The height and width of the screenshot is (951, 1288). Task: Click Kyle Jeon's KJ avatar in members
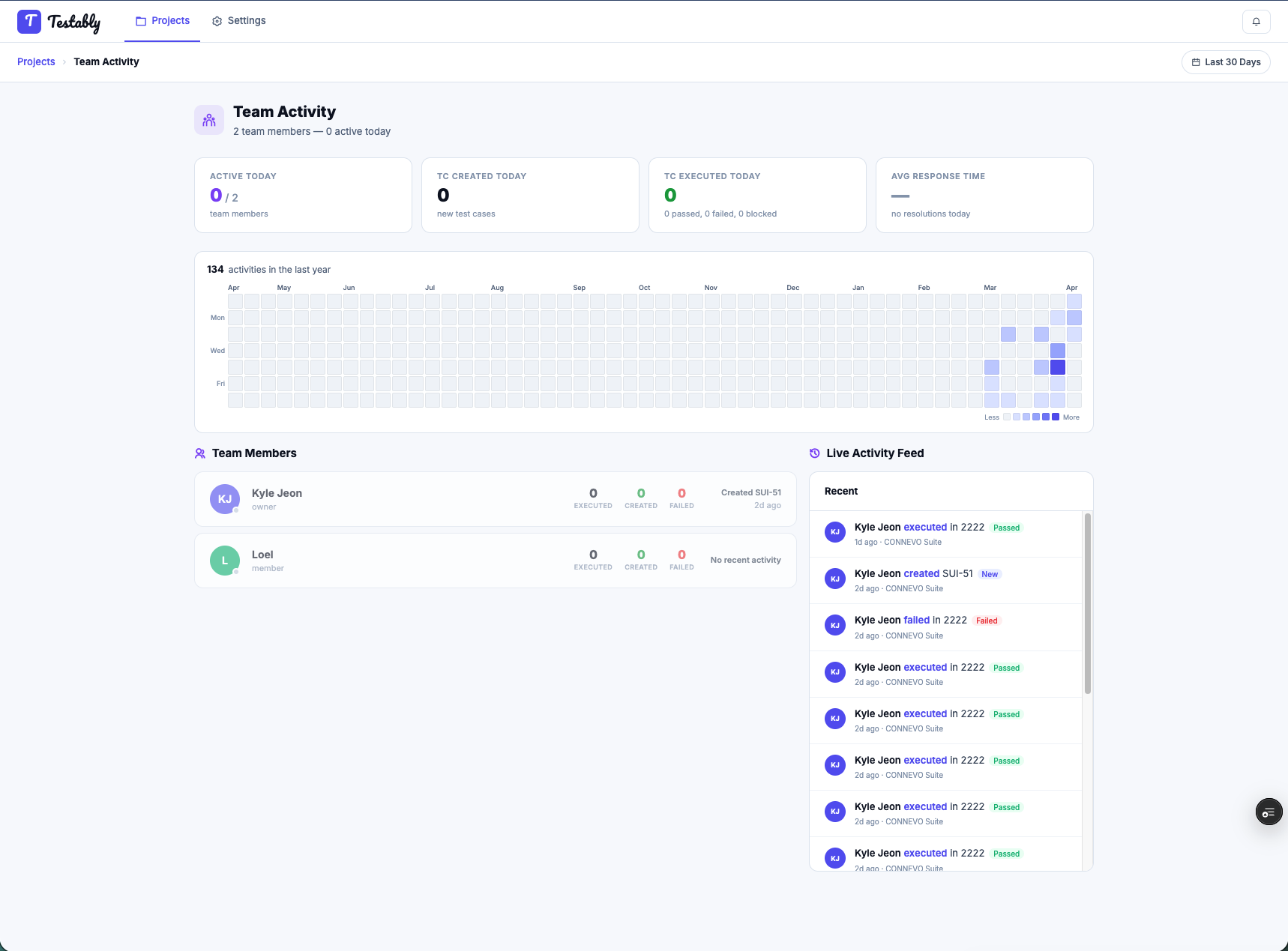[225, 499]
